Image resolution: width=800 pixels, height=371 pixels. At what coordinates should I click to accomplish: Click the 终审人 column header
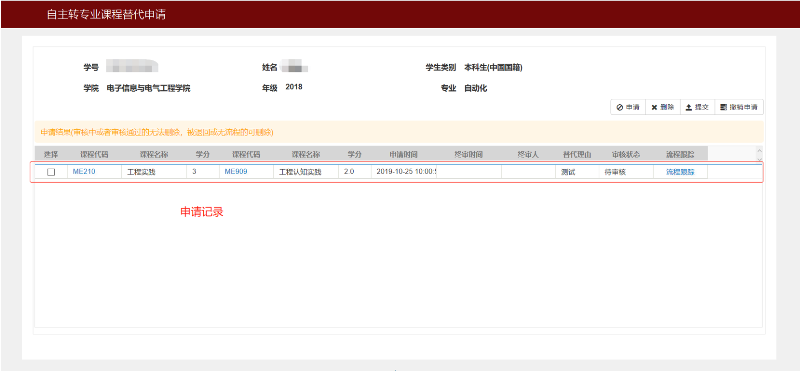pos(528,154)
